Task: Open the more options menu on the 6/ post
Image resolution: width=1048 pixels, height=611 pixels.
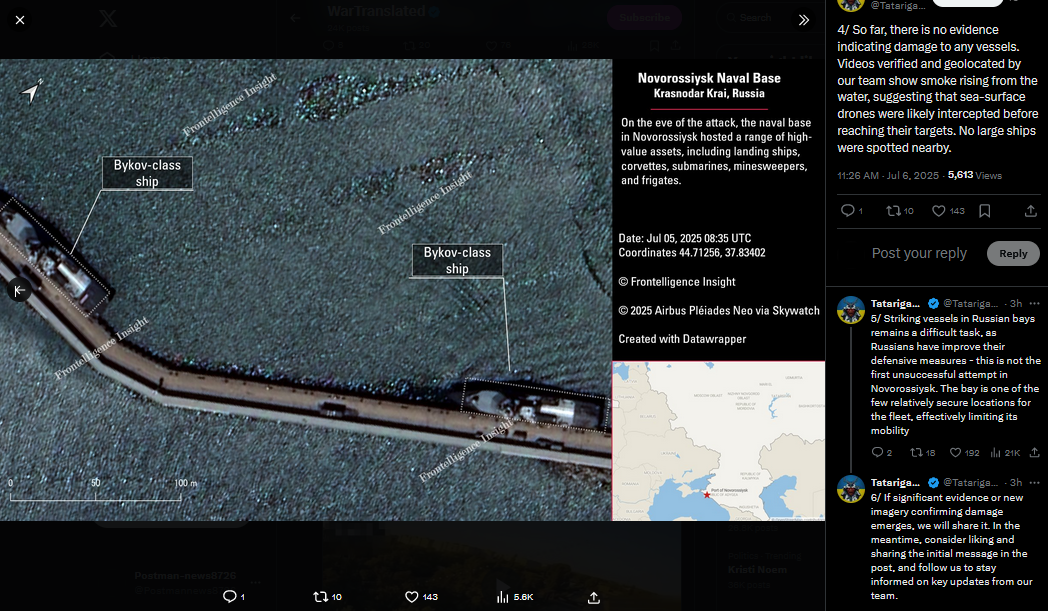Action: point(1035,483)
